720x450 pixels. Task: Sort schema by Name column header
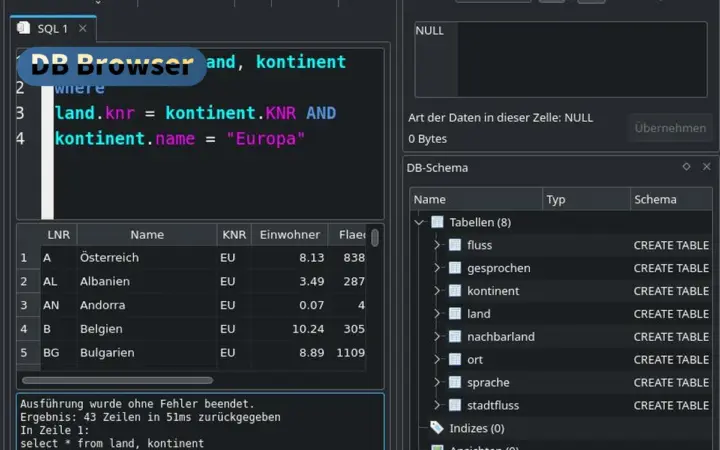pyautogui.click(x=476, y=199)
